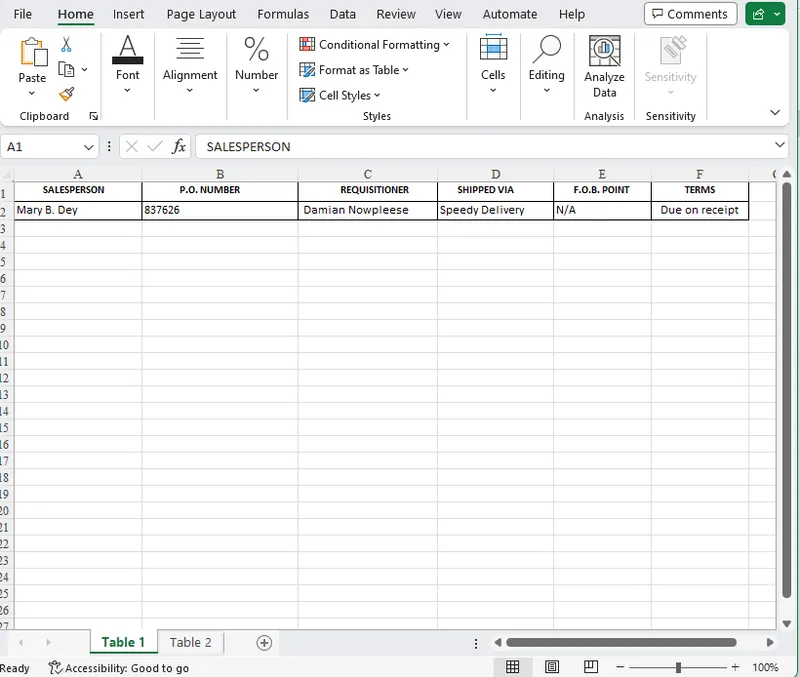This screenshot has height=677, width=800.
Task: Click the Cancel formula X icon
Action: pyautogui.click(x=132, y=147)
